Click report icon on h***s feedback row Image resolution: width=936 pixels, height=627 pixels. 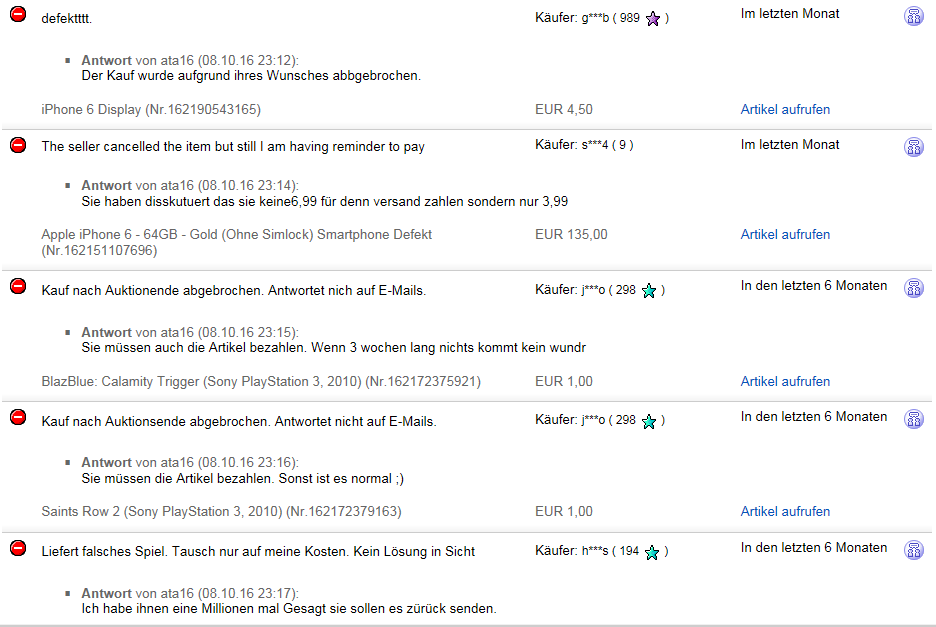pos(913,549)
